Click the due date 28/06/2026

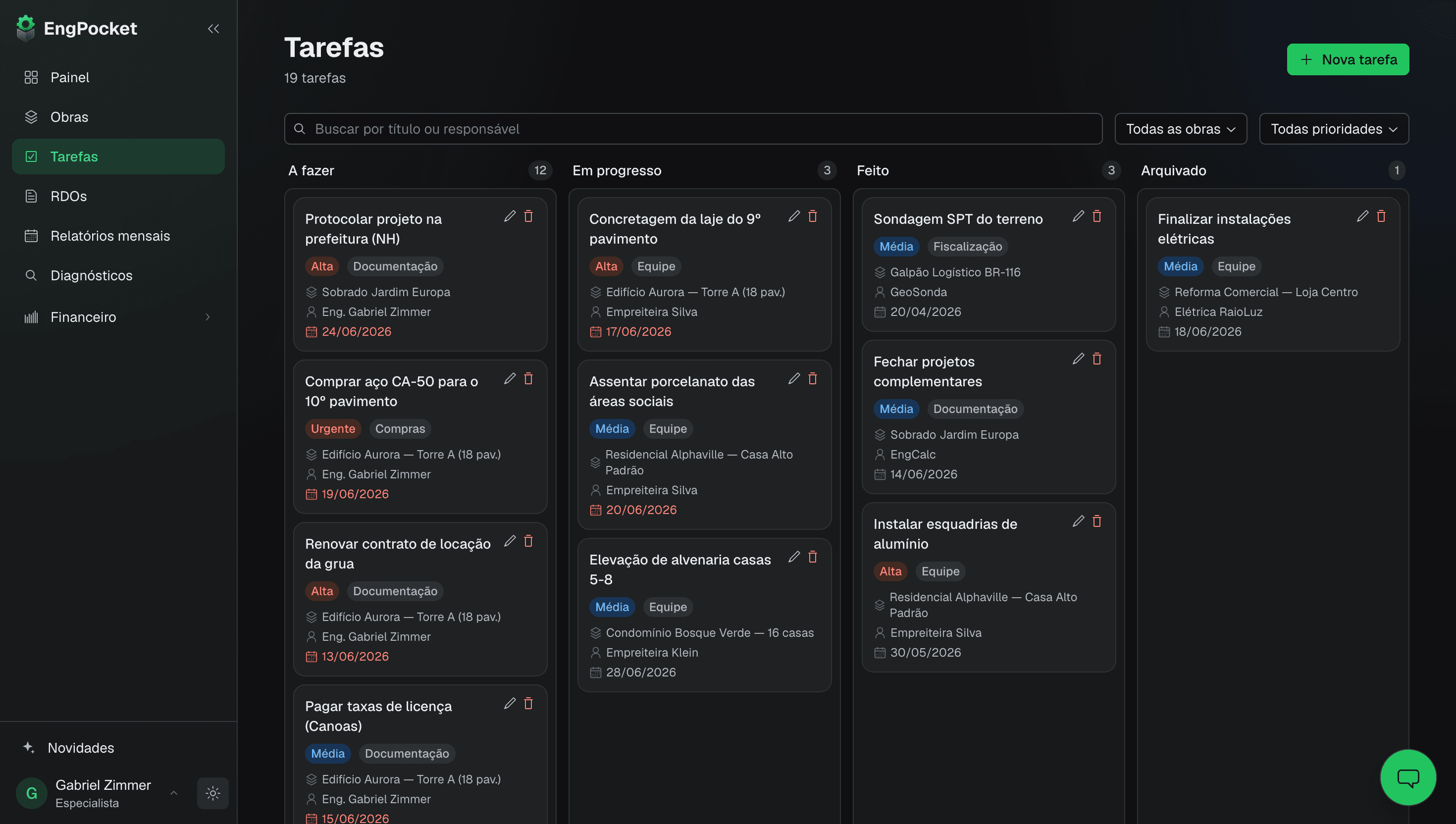click(640, 672)
